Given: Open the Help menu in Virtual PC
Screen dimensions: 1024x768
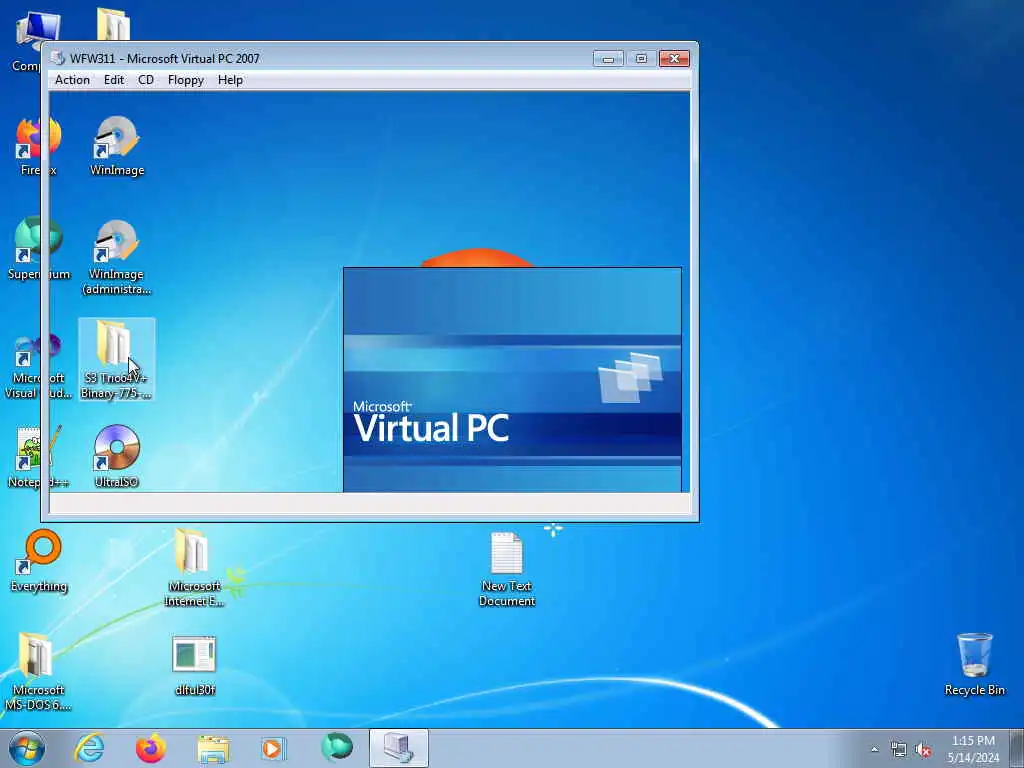Looking at the screenshot, I should click(230, 80).
